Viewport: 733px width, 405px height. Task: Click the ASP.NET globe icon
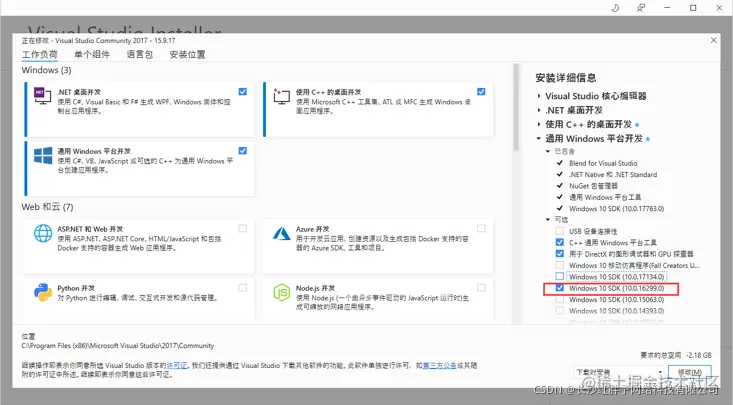(43, 233)
